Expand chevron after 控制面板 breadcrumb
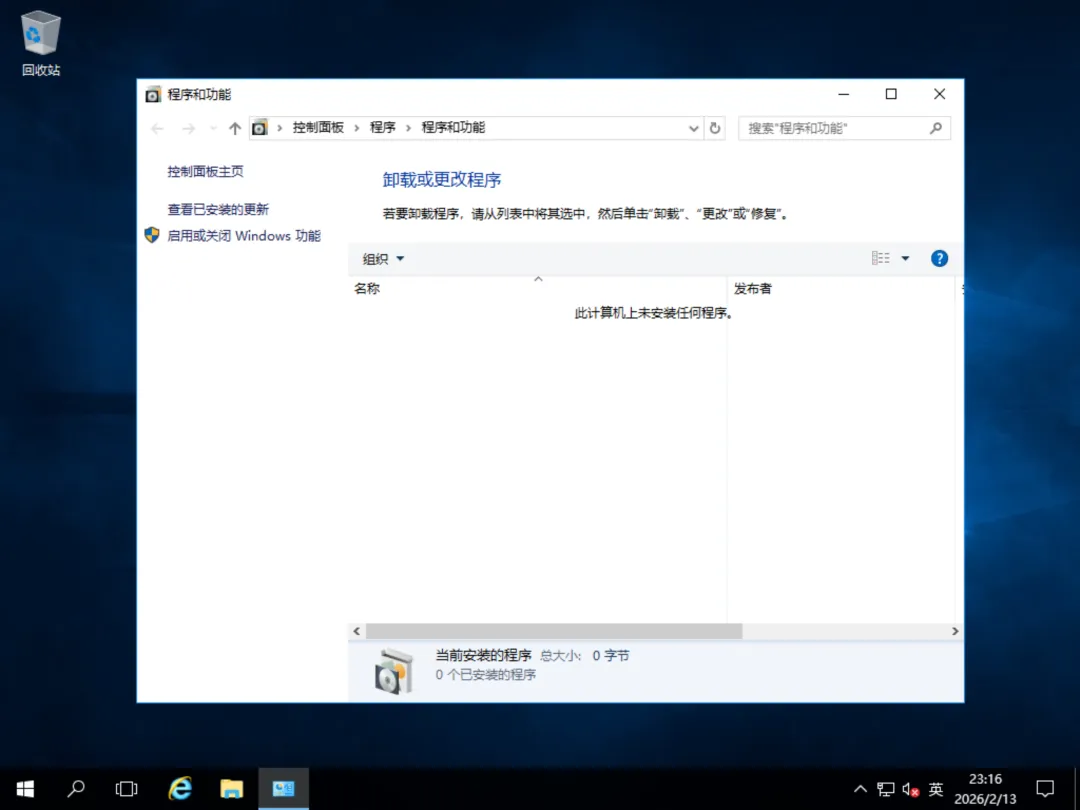This screenshot has height=810, width=1080. pyautogui.click(x=357, y=127)
